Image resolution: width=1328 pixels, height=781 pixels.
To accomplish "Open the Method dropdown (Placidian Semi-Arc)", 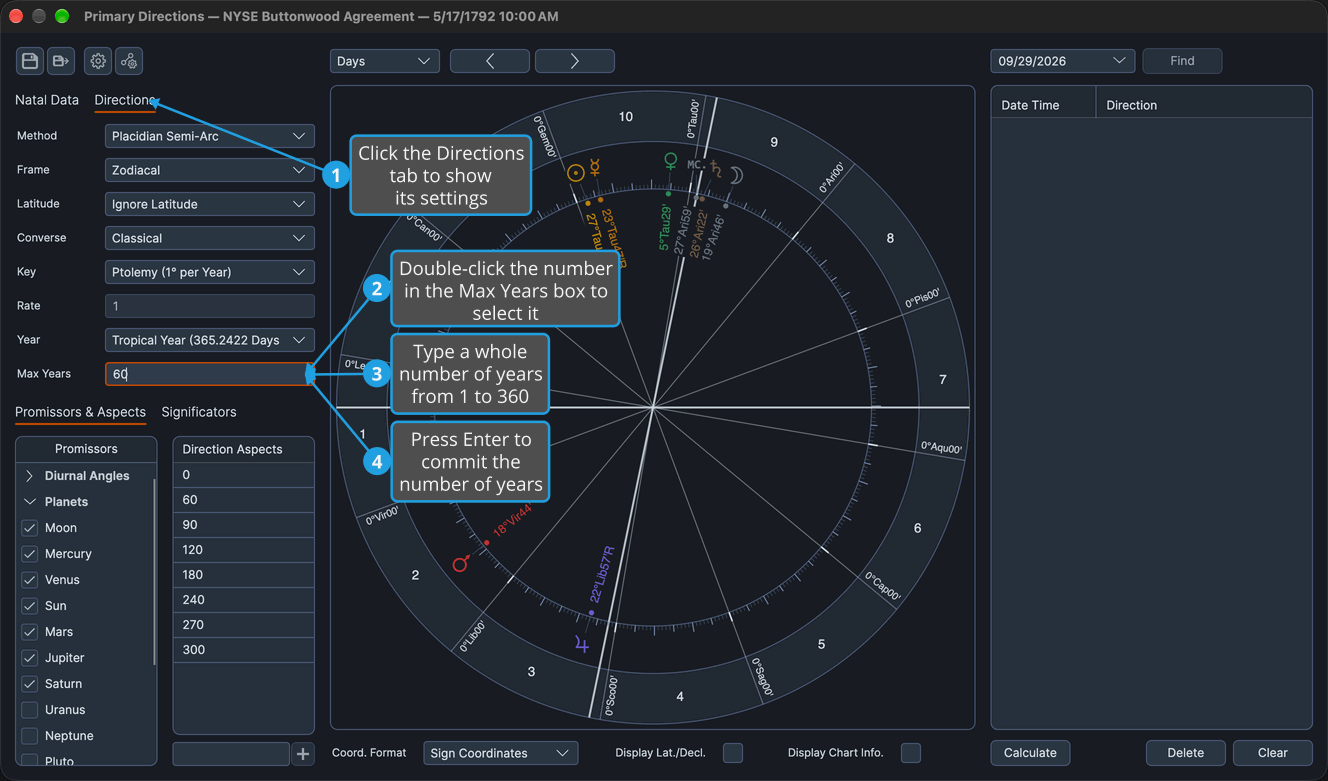I will (210, 136).
